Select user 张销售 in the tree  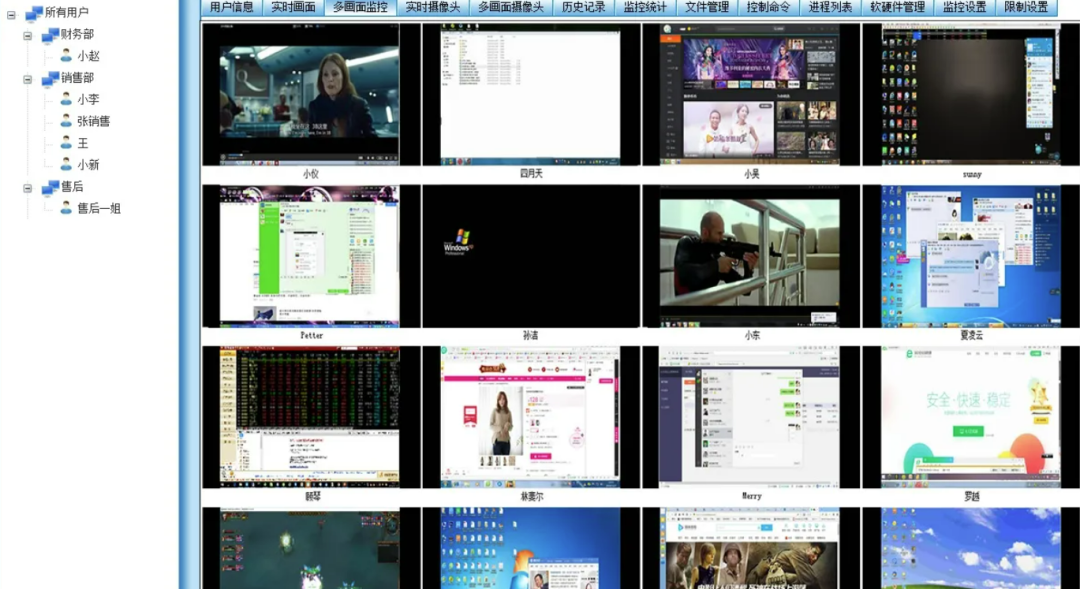point(94,122)
